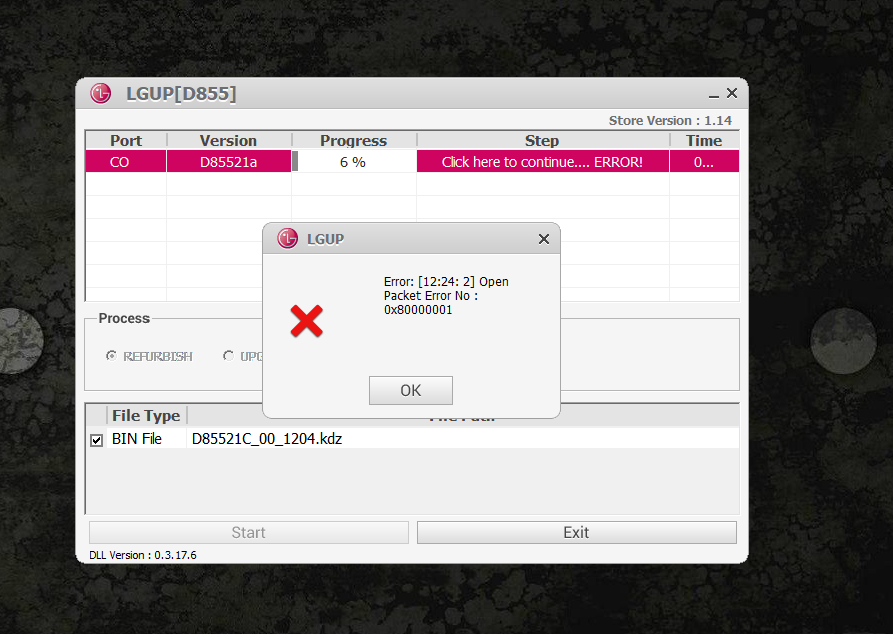The width and height of the screenshot is (893, 634).
Task: Click the Progress column header
Action: point(354,141)
